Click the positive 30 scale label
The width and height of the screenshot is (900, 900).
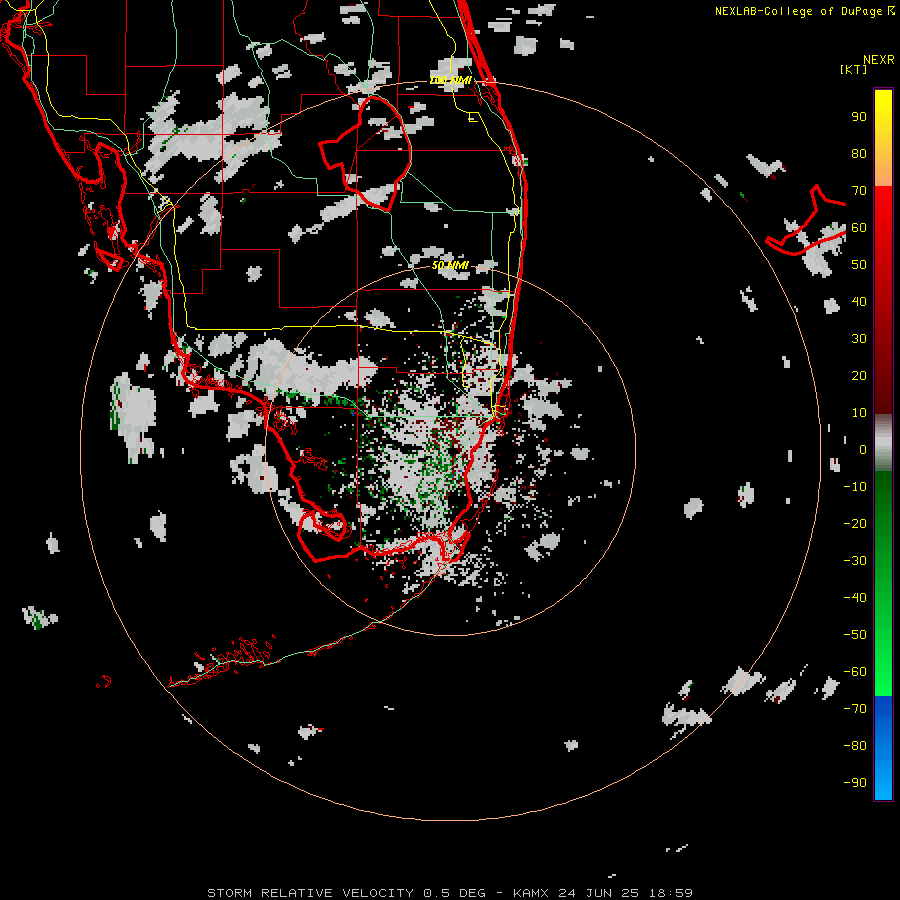(x=859, y=339)
